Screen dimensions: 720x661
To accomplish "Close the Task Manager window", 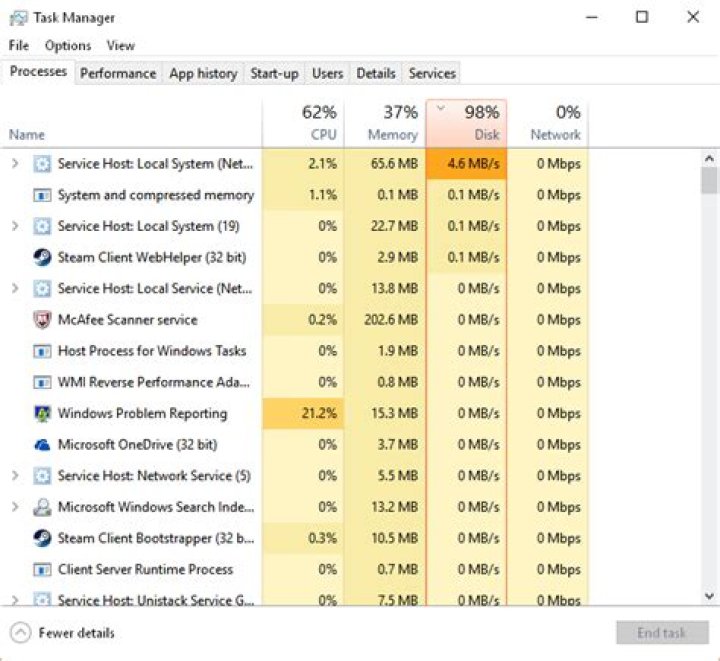I will point(693,17).
